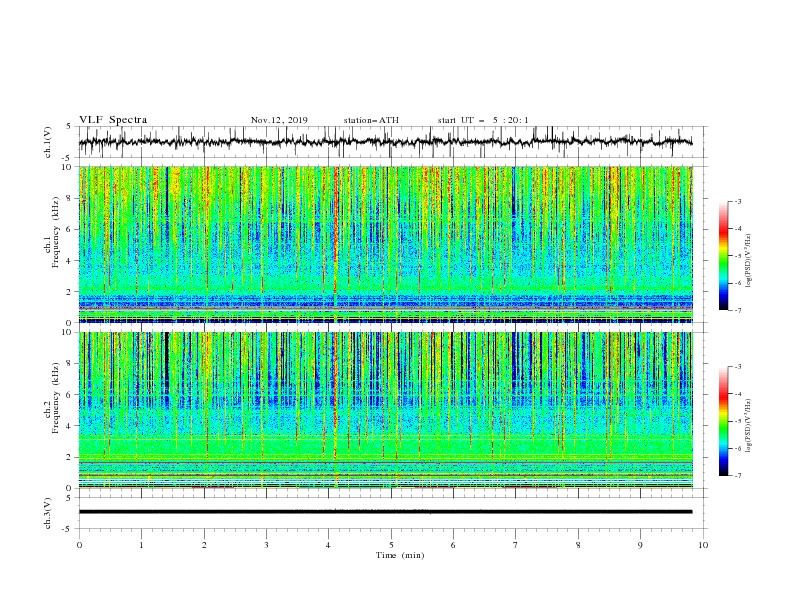Click the 'ch.1(V)' waveform axis label

(48, 142)
